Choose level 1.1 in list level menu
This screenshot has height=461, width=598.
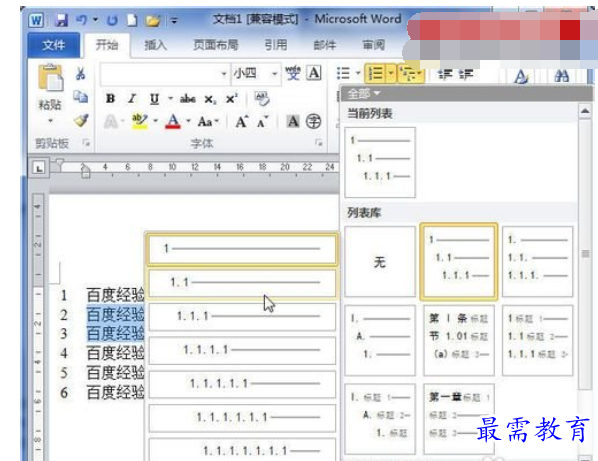[x=242, y=283]
